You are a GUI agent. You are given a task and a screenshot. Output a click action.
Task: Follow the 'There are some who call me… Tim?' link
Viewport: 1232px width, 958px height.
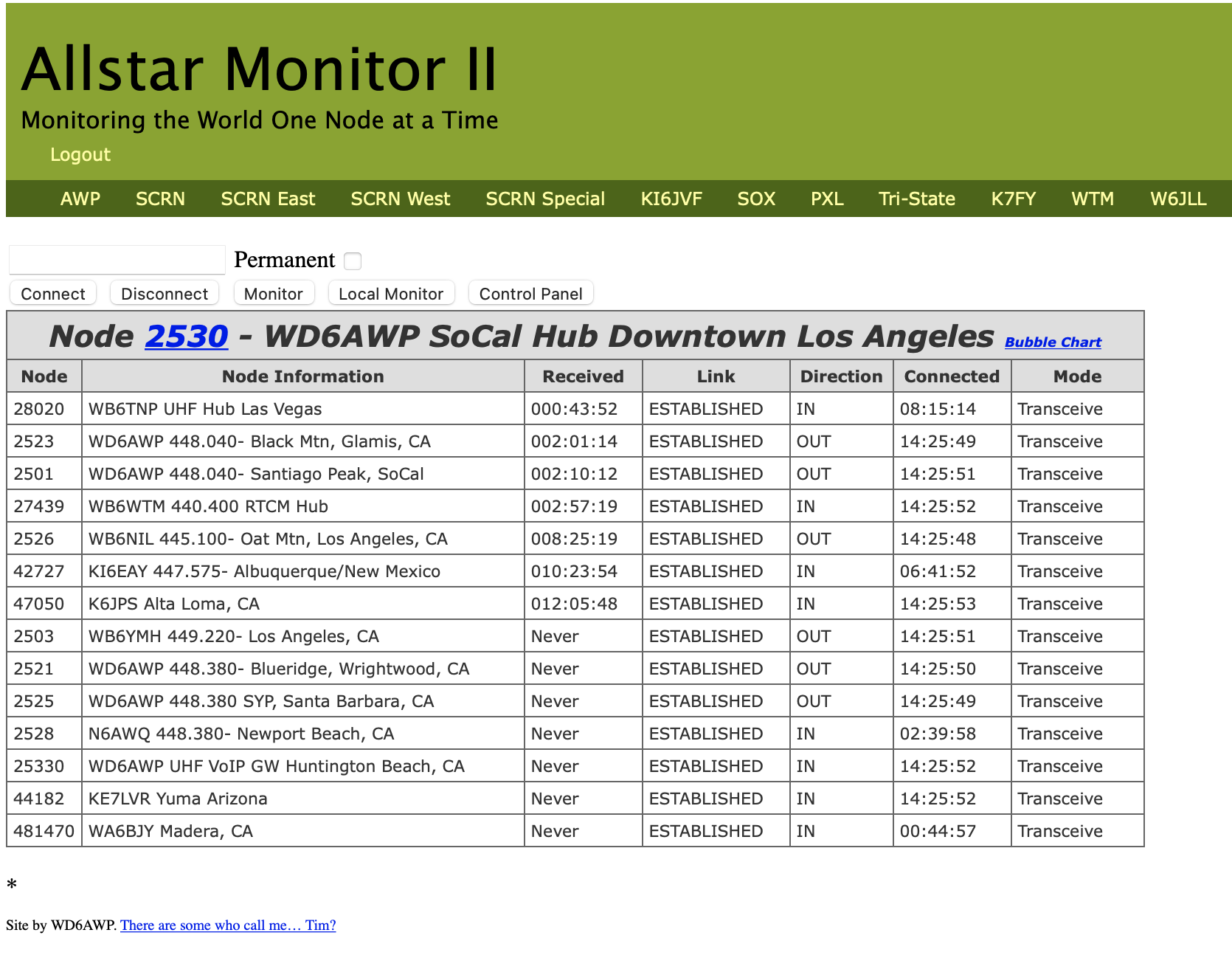pos(228,926)
